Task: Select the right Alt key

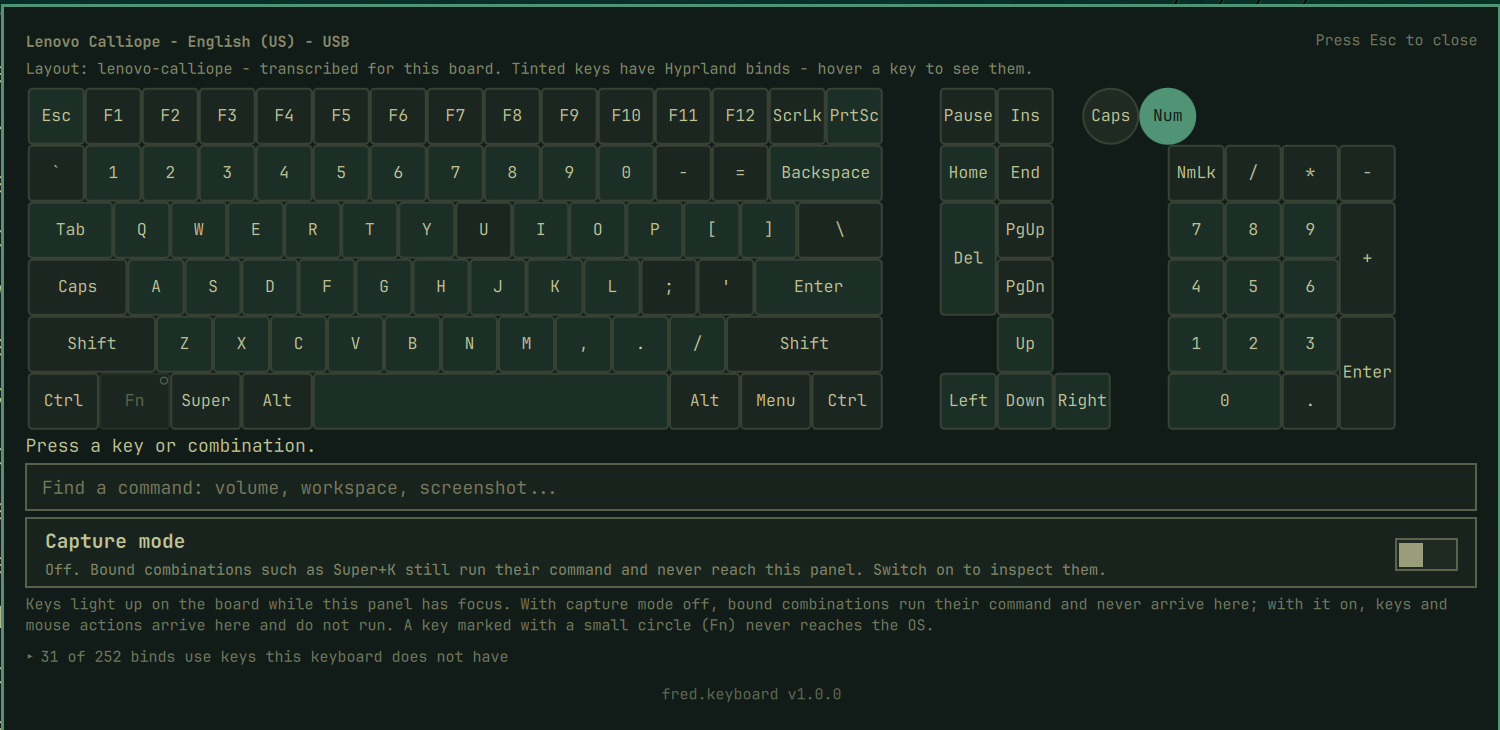Action: tap(705, 401)
